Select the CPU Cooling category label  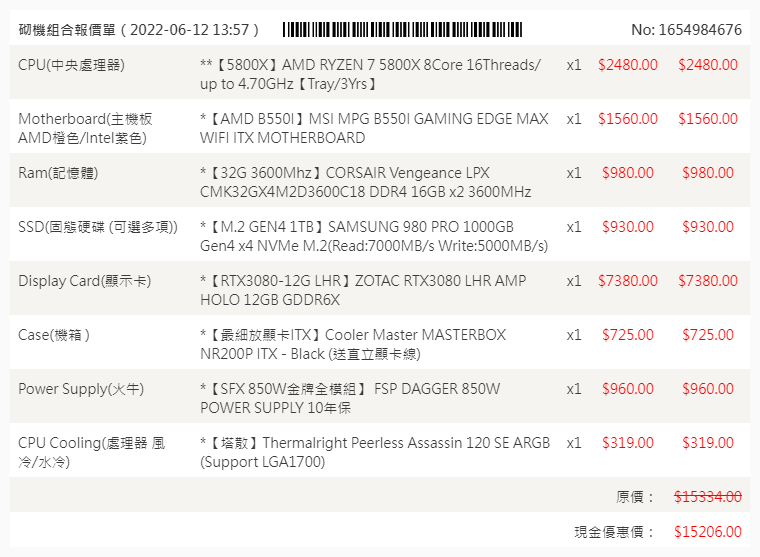(x=92, y=452)
